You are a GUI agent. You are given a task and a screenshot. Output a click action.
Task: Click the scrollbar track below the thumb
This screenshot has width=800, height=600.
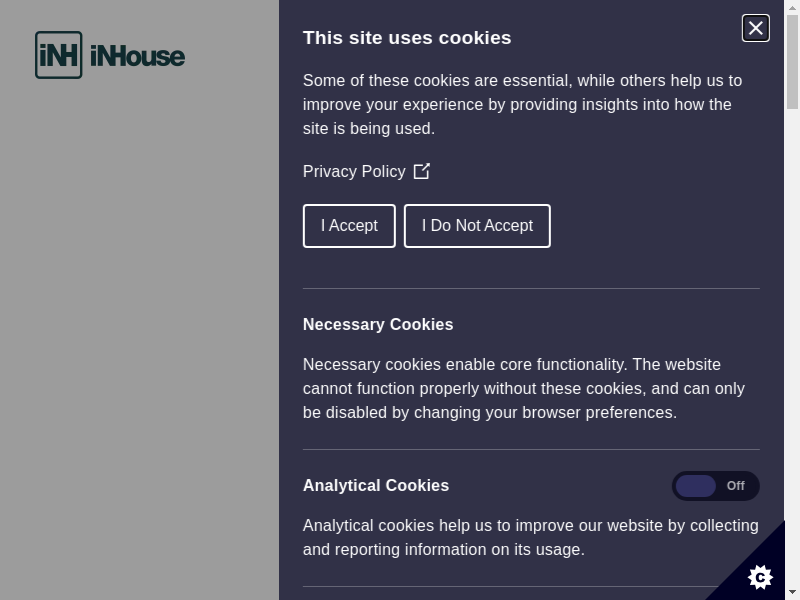click(792, 350)
